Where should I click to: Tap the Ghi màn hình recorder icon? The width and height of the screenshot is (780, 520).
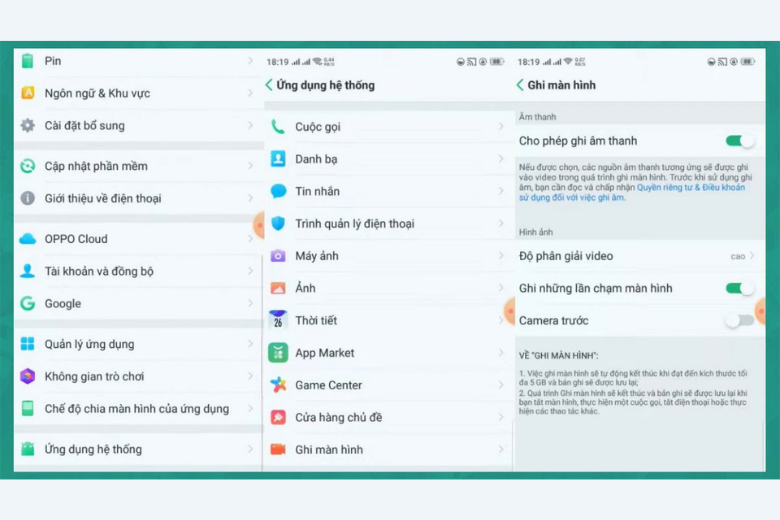pyautogui.click(x=278, y=450)
